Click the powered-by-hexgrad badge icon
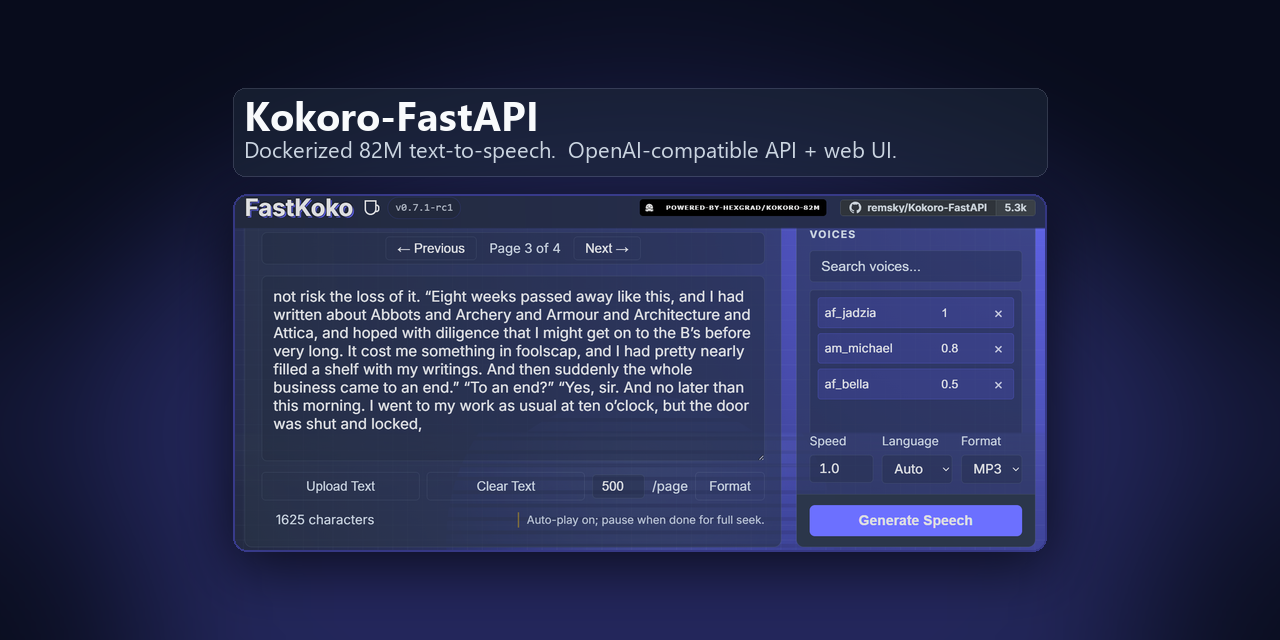Image resolution: width=1280 pixels, height=640 pixels. (651, 208)
